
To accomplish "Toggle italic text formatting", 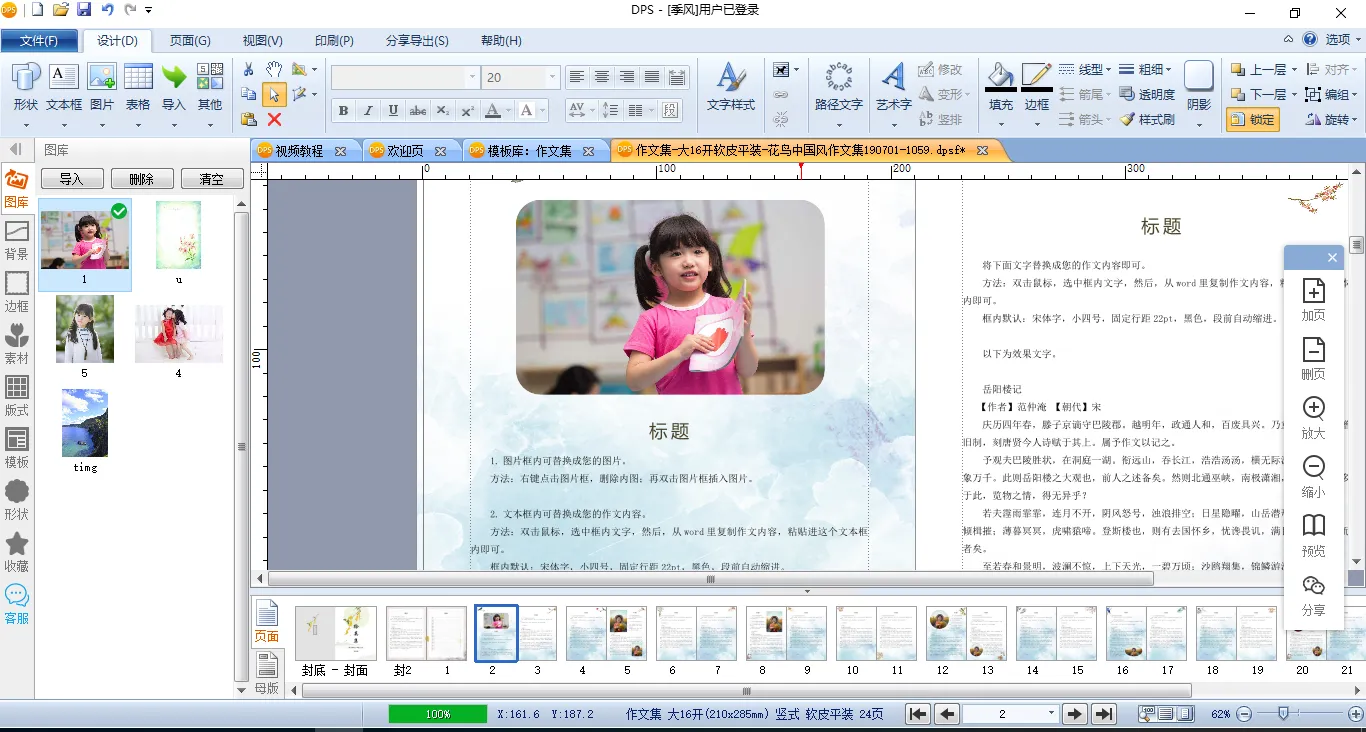I will 368,111.
